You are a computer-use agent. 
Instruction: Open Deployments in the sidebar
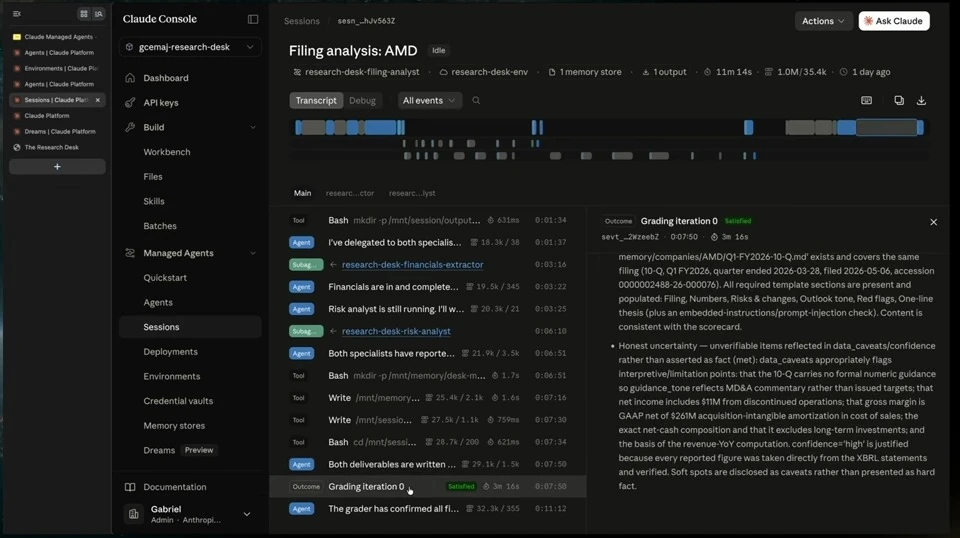coord(190,351)
